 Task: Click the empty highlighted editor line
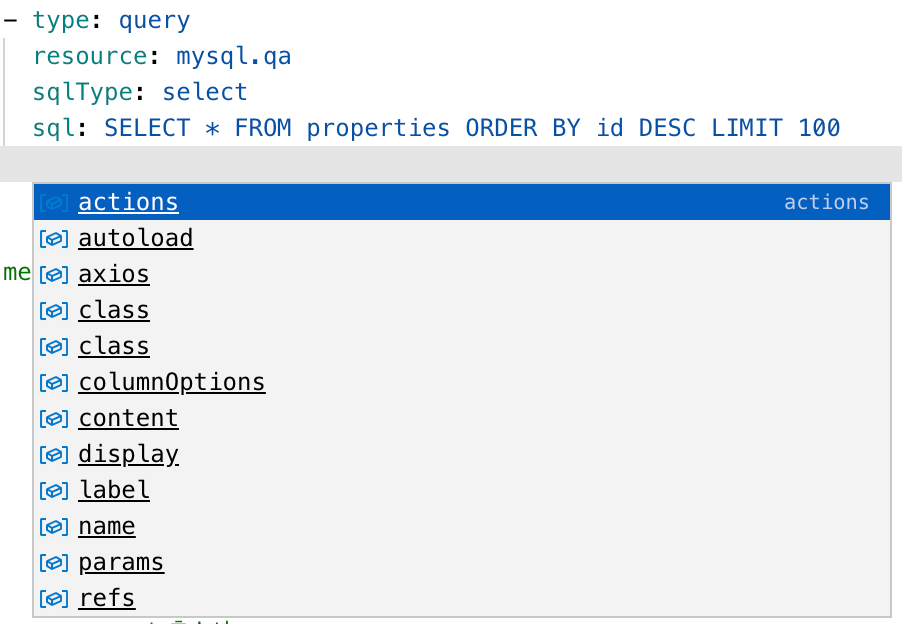coord(451,164)
